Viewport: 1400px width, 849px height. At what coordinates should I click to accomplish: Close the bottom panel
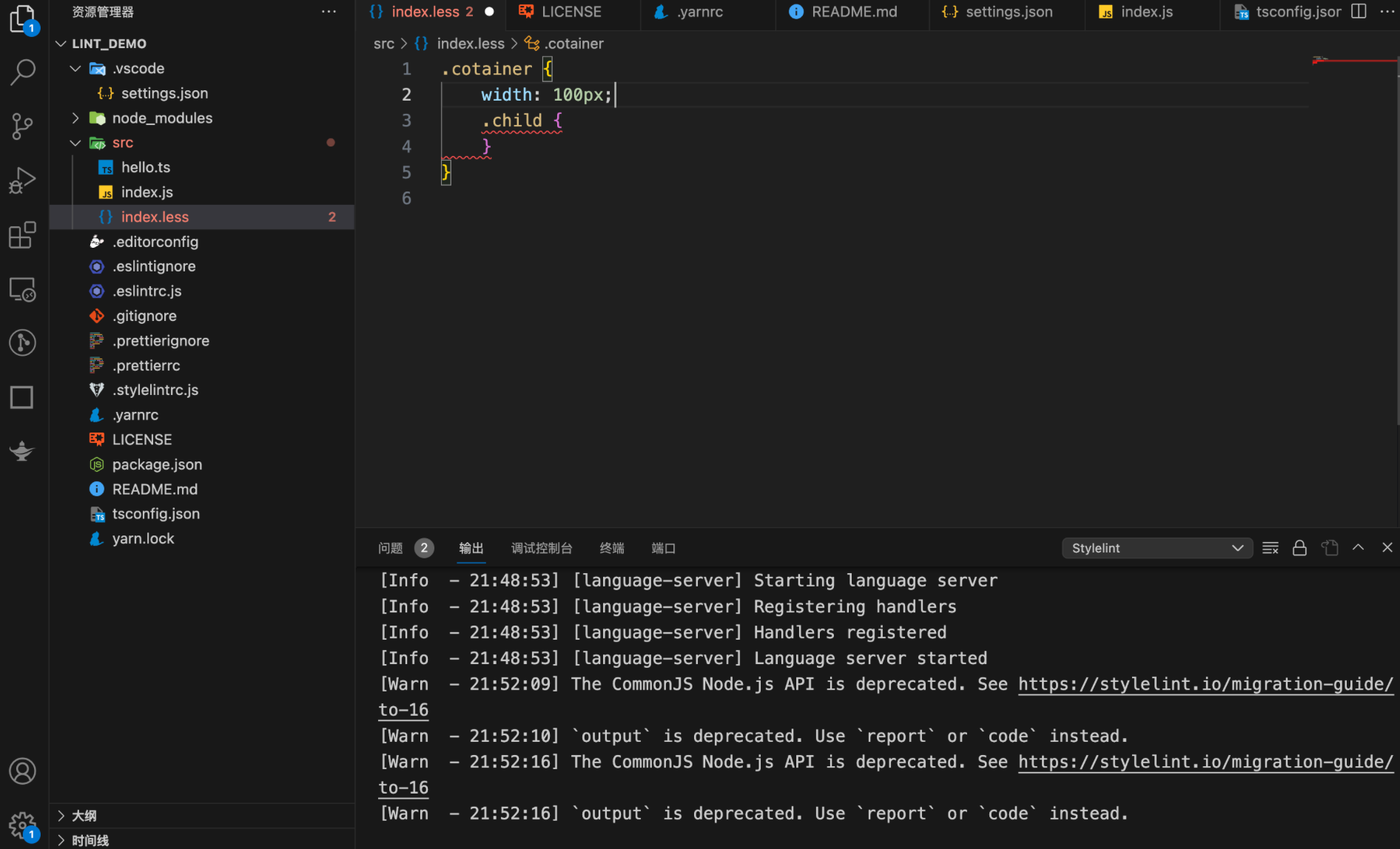tap(1387, 547)
